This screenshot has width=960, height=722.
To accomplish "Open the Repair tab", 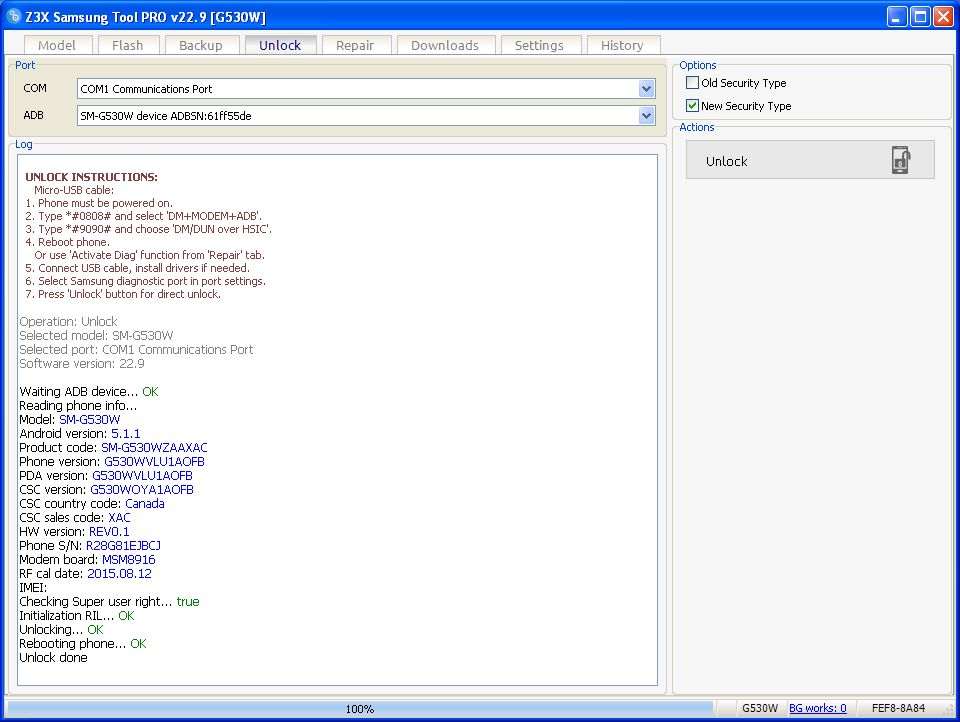I will coord(355,45).
